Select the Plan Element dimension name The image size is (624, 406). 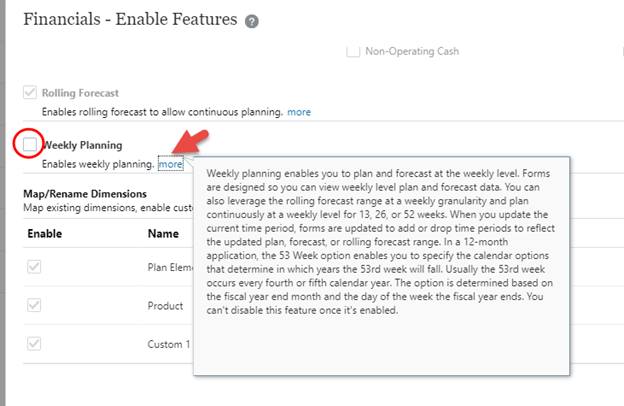point(170,267)
